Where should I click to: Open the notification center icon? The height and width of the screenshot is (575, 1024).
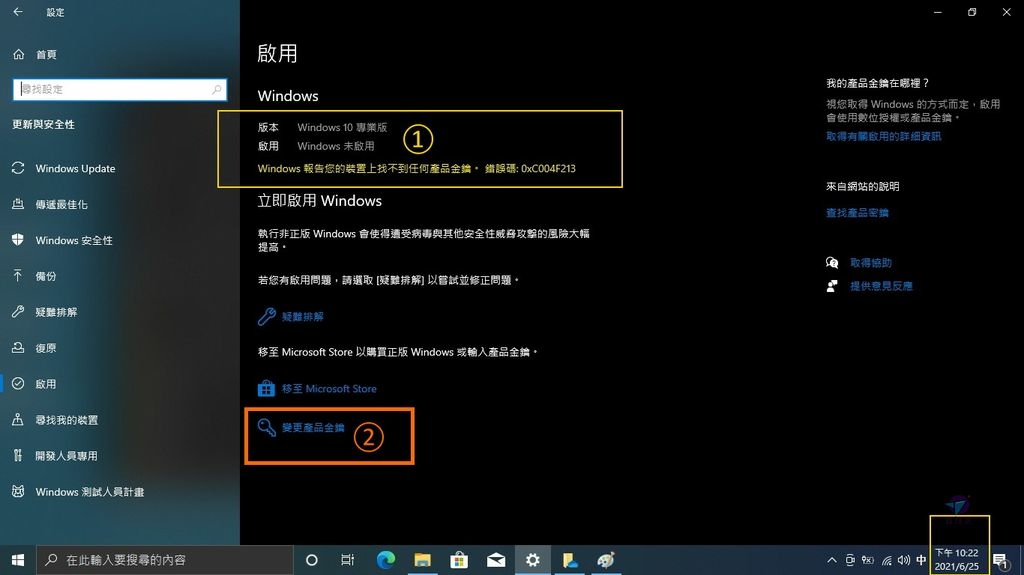tap(1000, 560)
